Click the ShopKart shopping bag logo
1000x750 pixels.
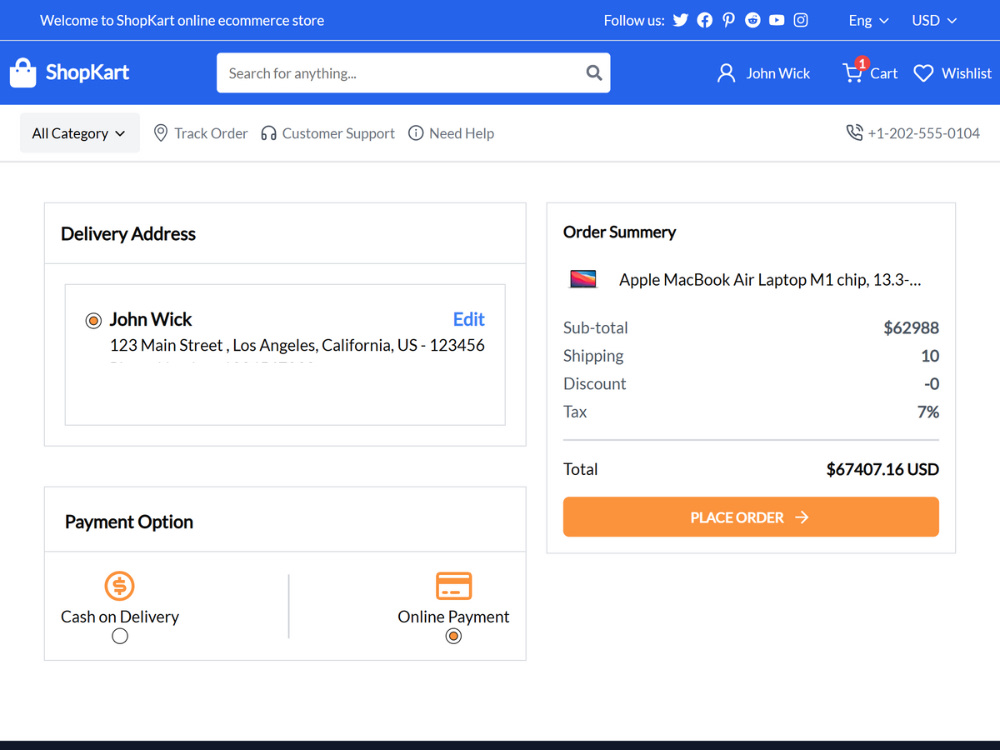23,73
